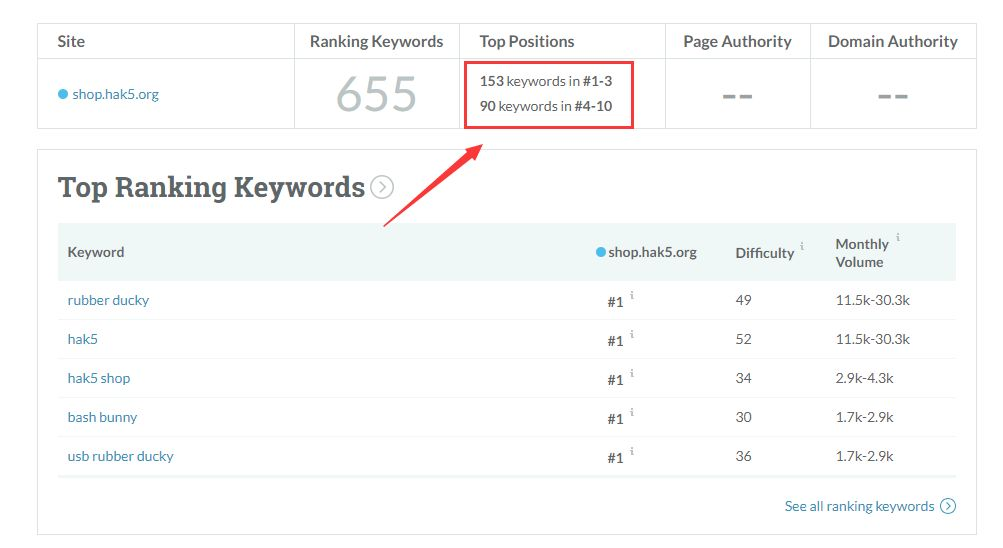Click the Top Ranking Keywords heading
The height and width of the screenshot is (548, 1003).
211,187
